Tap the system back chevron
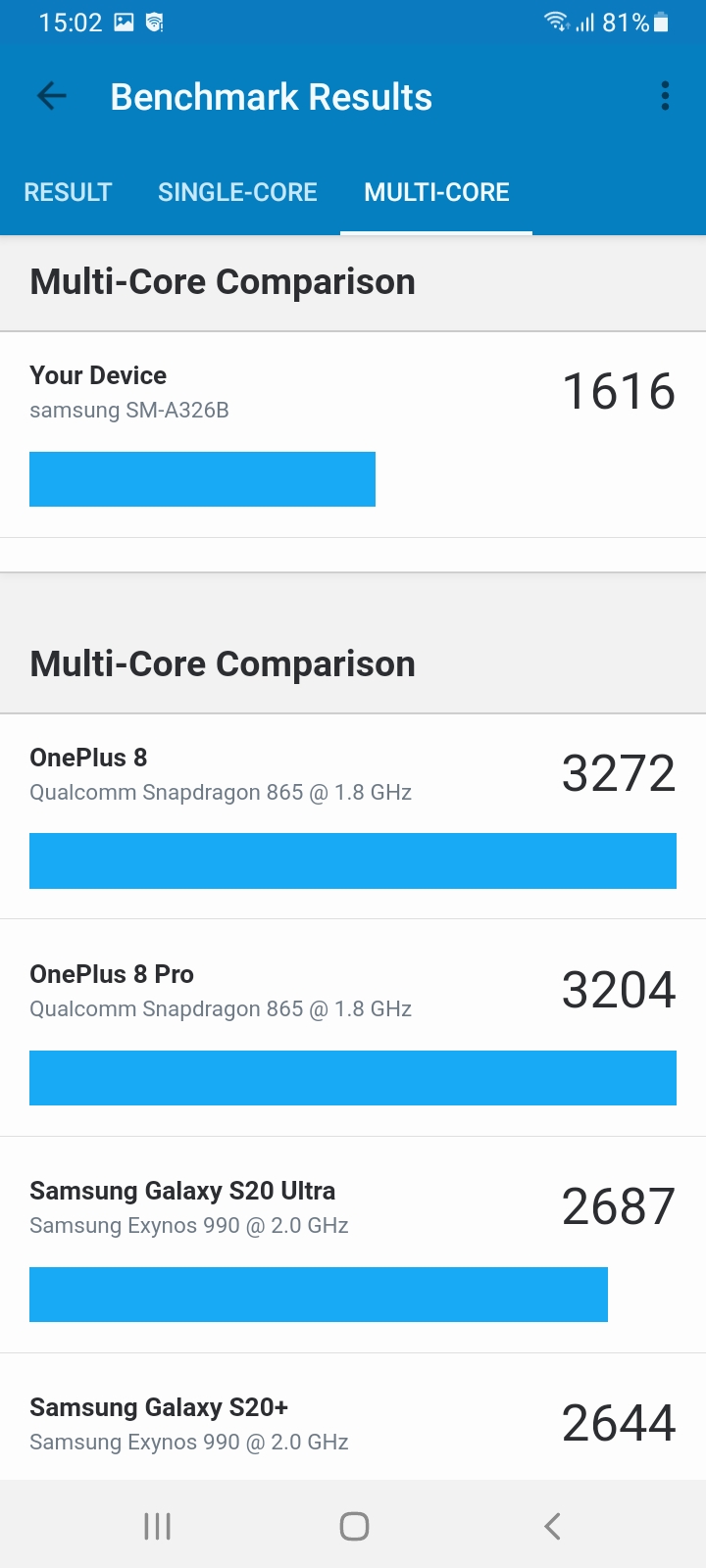The image size is (706, 1568). pyautogui.click(x=552, y=1526)
